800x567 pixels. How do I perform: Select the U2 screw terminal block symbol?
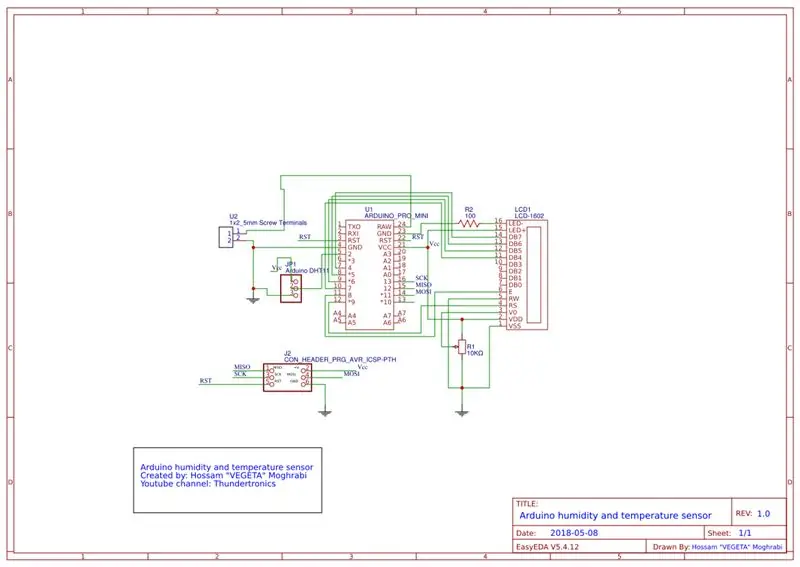226,237
